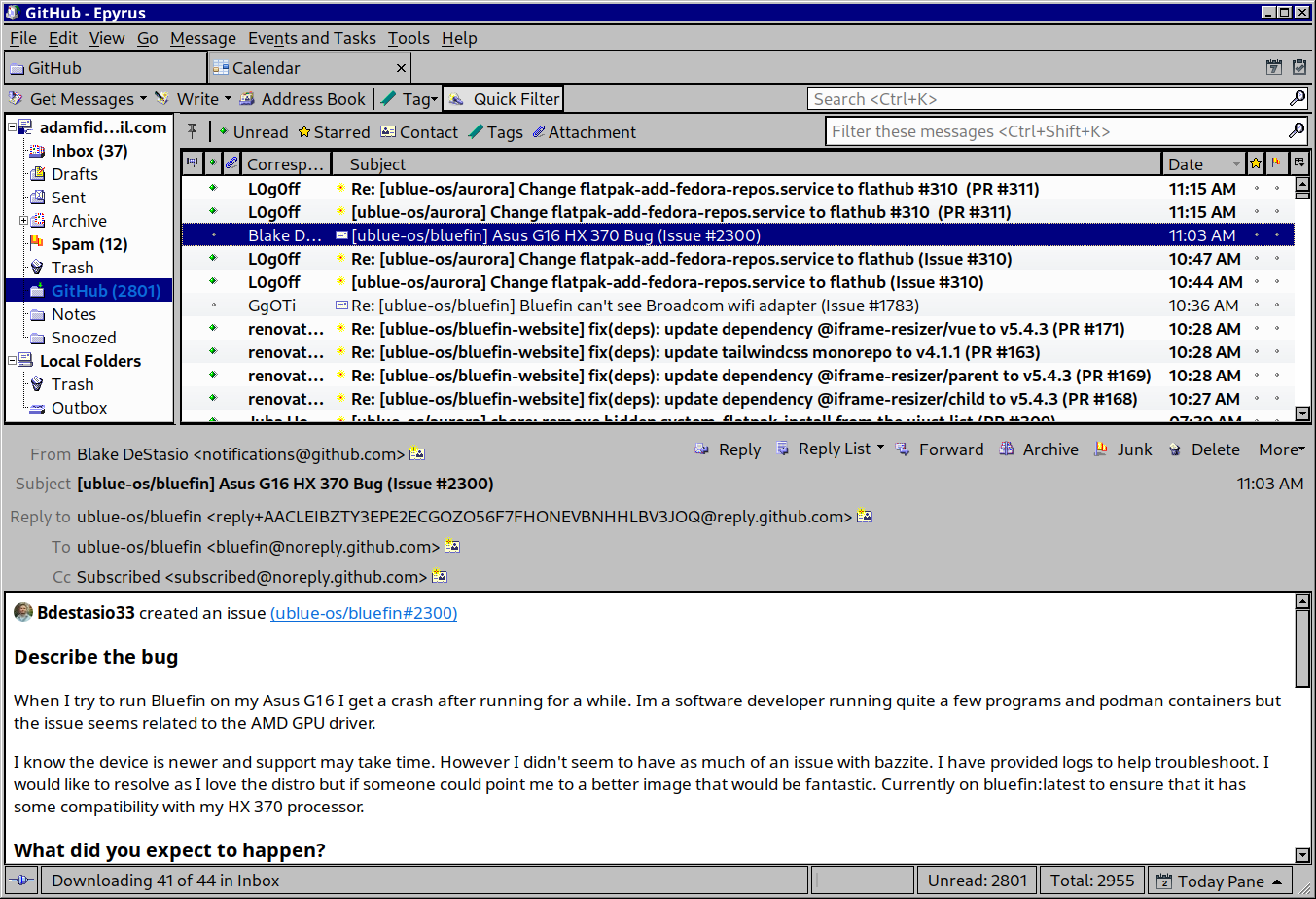This screenshot has height=899, width=1316.
Task: Toggle Unread quick filter
Action: [253, 132]
